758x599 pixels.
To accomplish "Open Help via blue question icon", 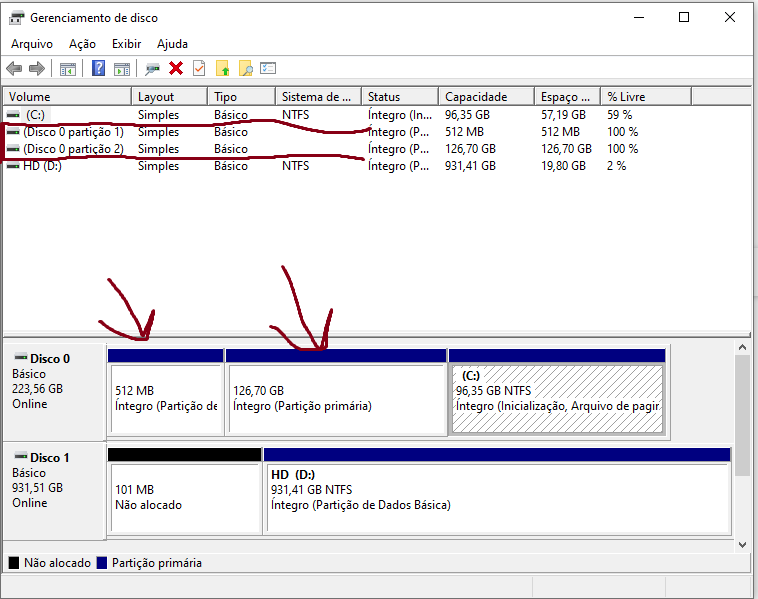I will pyautogui.click(x=98, y=68).
